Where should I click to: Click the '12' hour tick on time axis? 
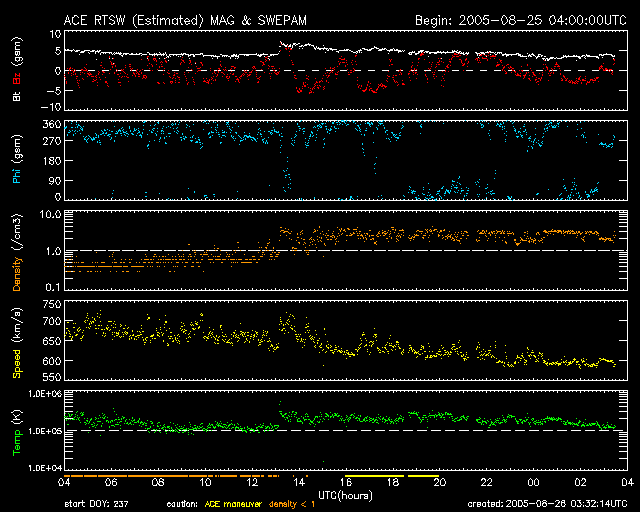(252, 485)
